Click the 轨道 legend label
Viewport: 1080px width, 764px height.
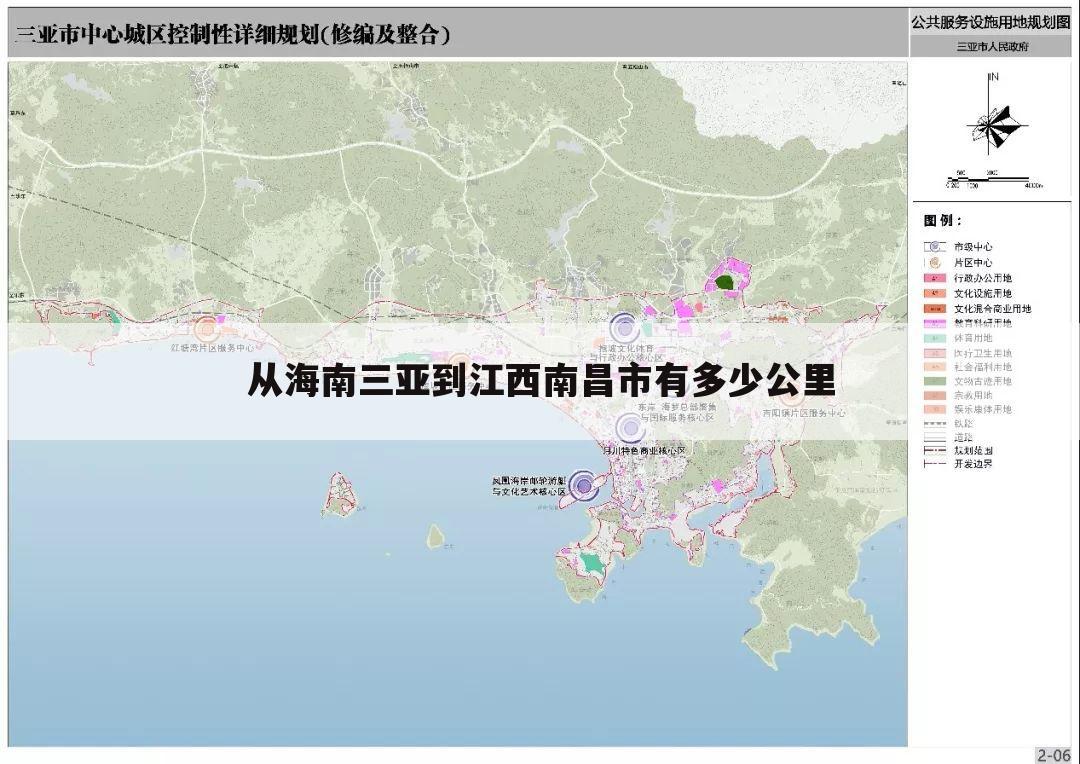[x=963, y=424]
